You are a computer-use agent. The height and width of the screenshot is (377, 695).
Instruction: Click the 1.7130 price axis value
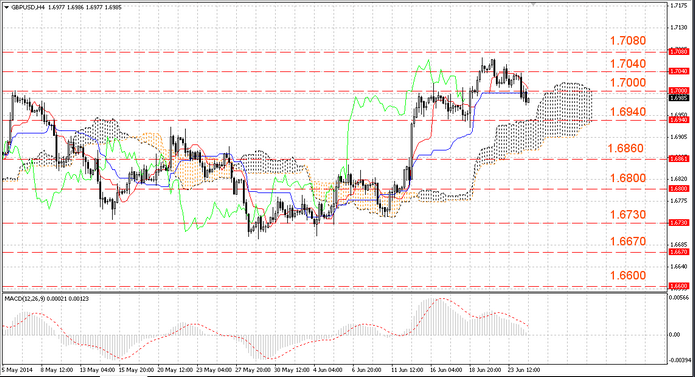679,27
